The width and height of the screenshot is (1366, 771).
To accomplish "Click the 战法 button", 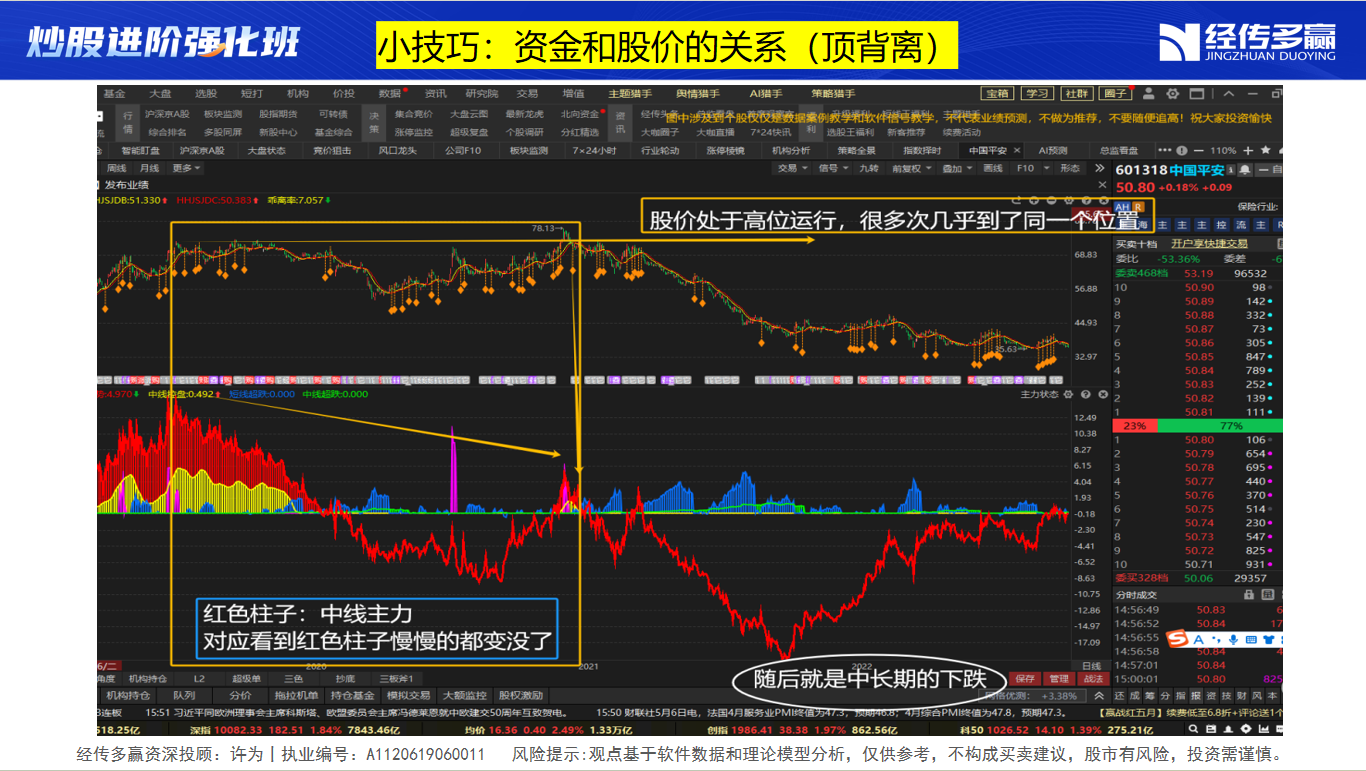I will tap(1093, 679).
